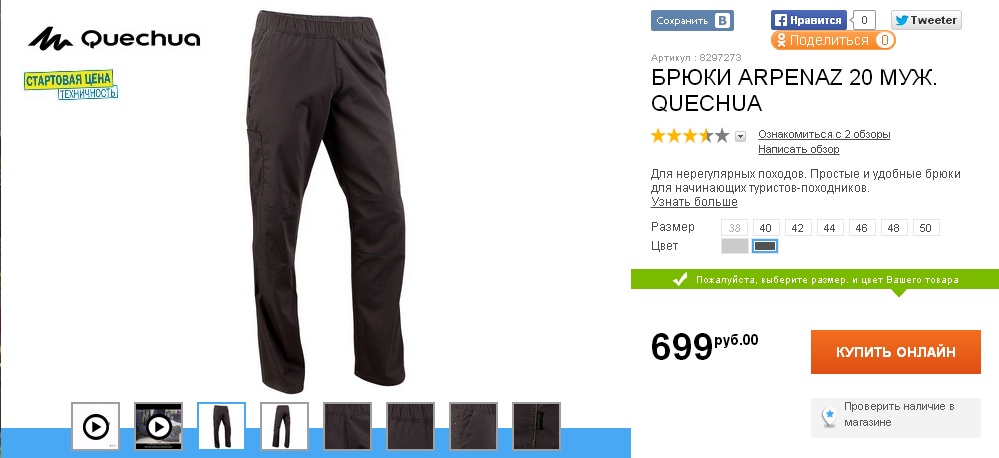Click the Стартовая цена badge

click(71, 85)
